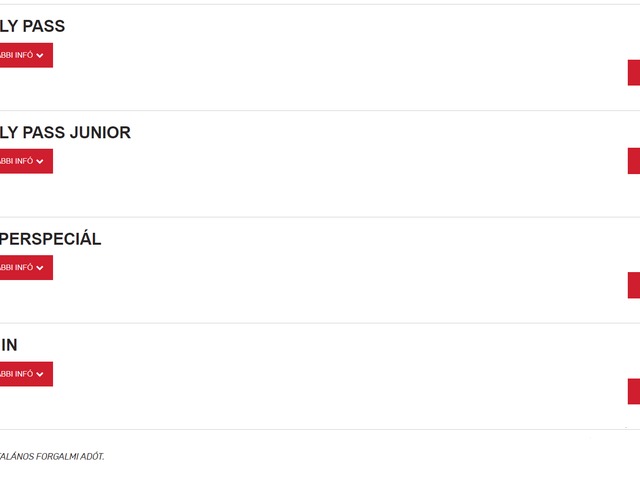This screenshot has width=640, height=480.
Task: Click the red button at right of LY PASS row
Action: point(634,73)
